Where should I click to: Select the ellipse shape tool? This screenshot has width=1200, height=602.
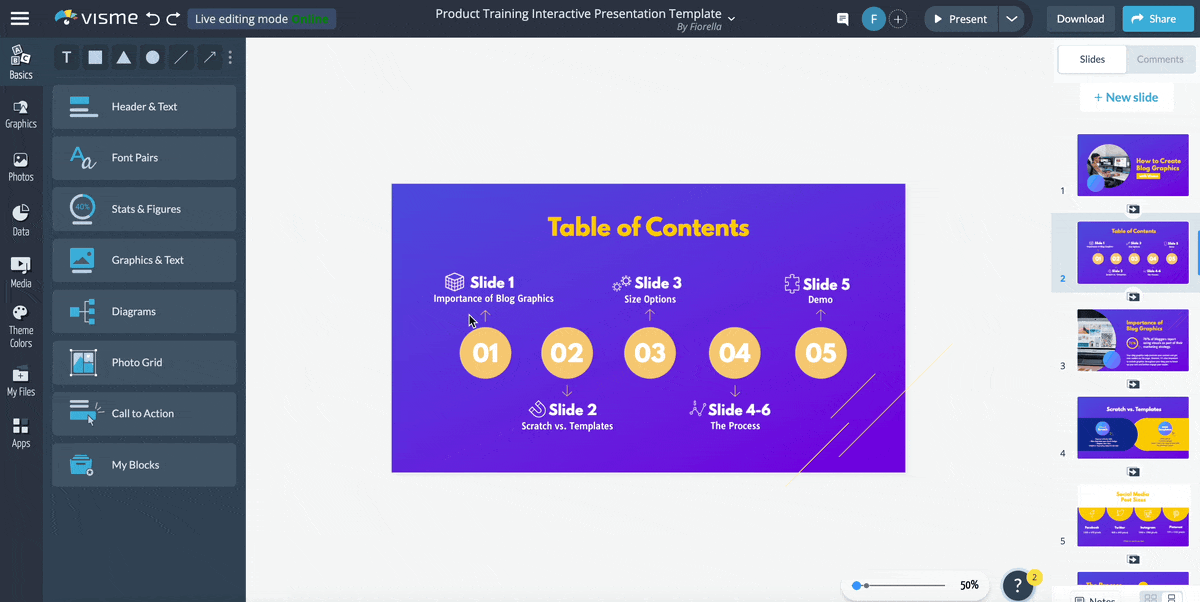pos(152,57)
